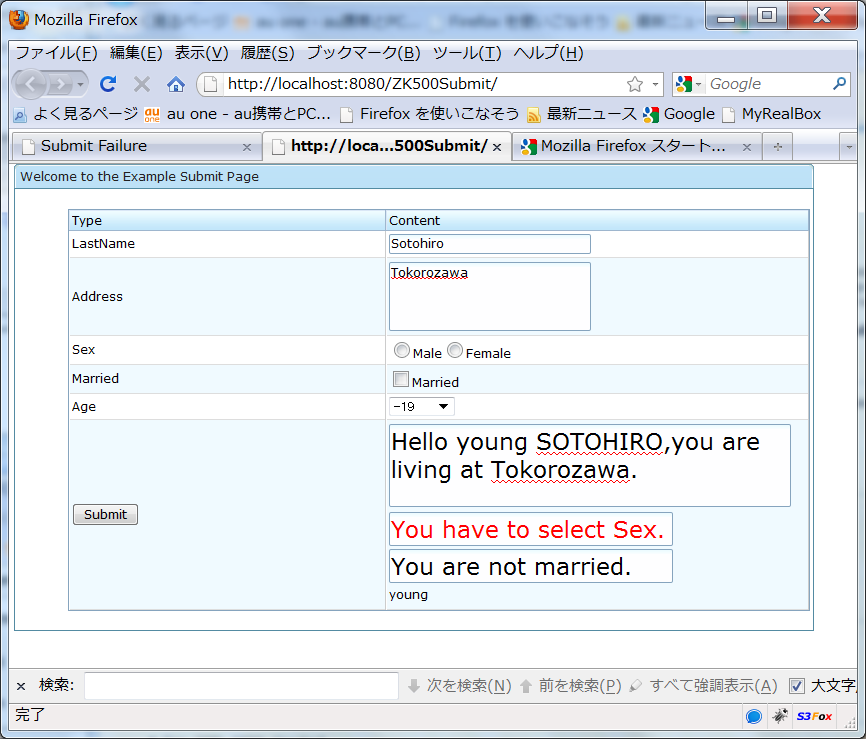866x739 pixels.
Task: Open Firefox を使いこなそう bookmark
Action: click(429, 114)
